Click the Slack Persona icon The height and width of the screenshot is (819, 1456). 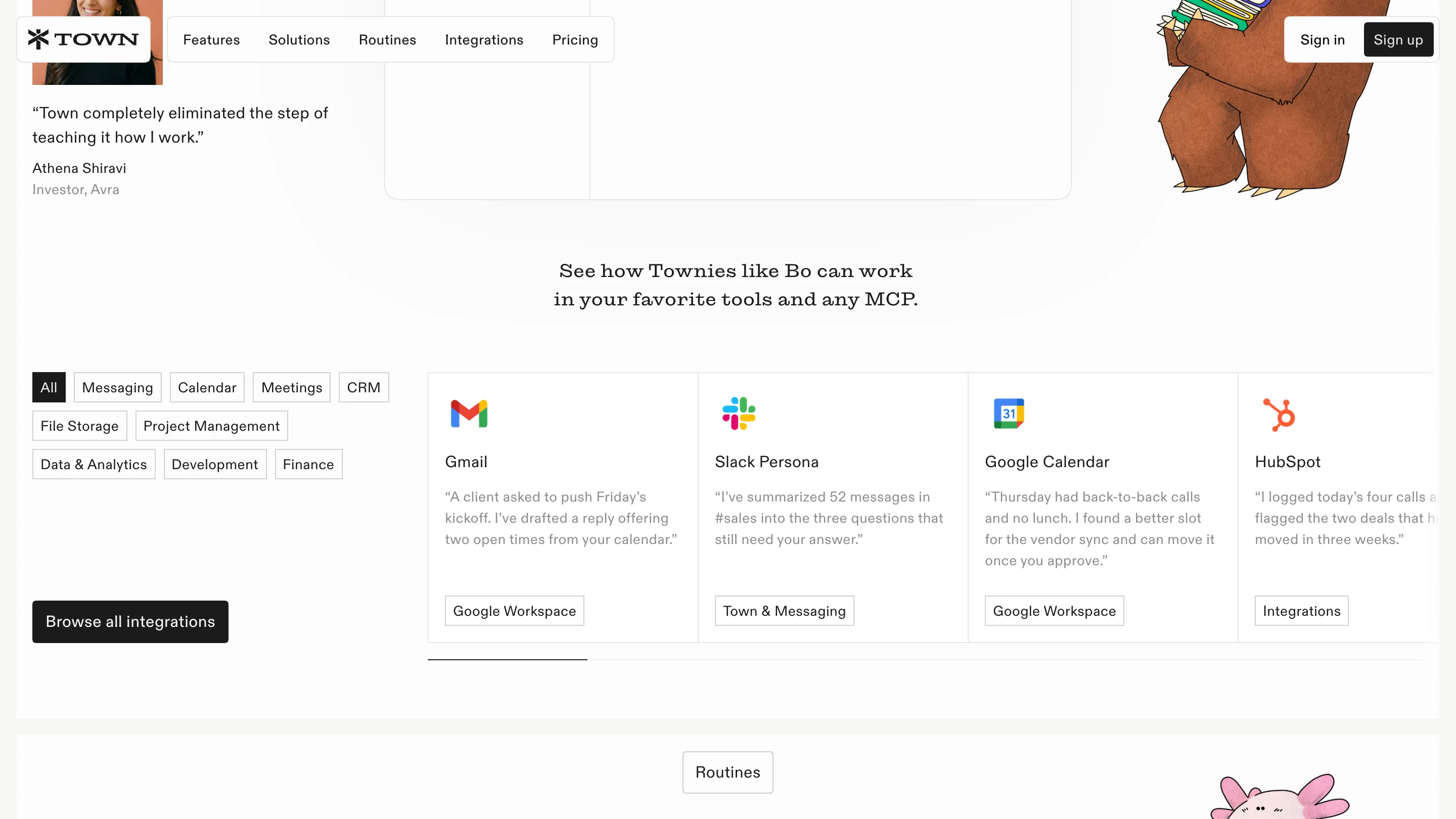tap(739, 414)
